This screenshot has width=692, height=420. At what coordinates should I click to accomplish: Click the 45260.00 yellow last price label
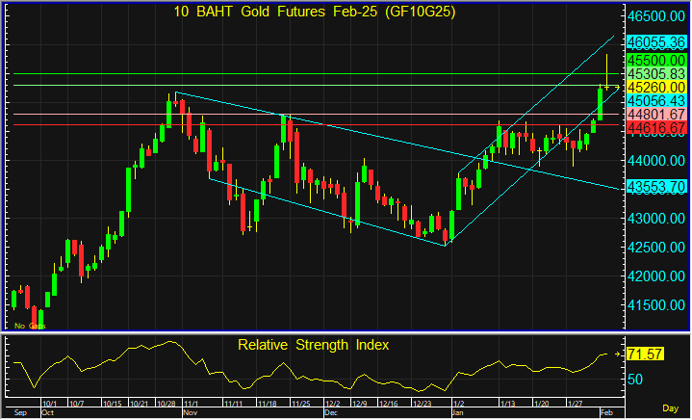[x=656, y=87]
